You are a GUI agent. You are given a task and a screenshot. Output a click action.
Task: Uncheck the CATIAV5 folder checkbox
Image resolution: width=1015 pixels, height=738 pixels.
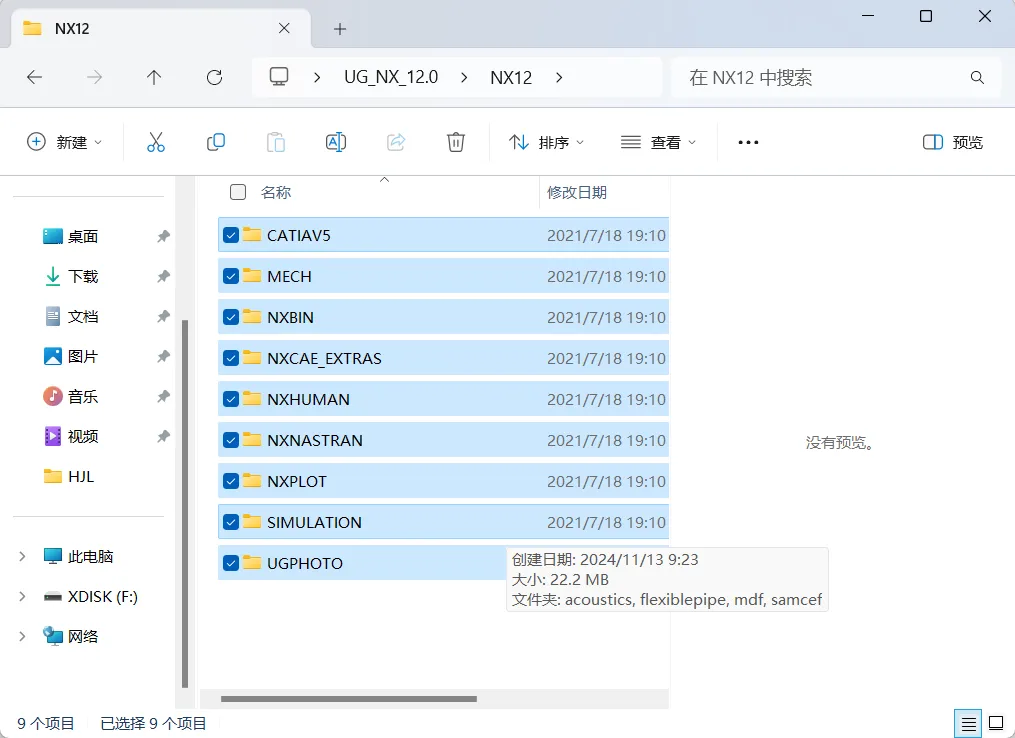point(230,235)
